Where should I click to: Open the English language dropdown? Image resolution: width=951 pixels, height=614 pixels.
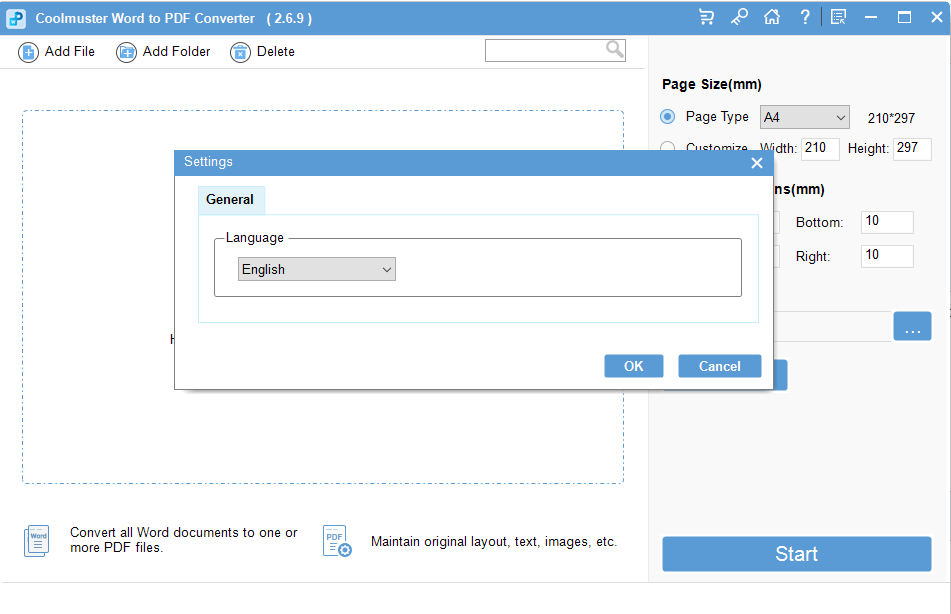317,269
